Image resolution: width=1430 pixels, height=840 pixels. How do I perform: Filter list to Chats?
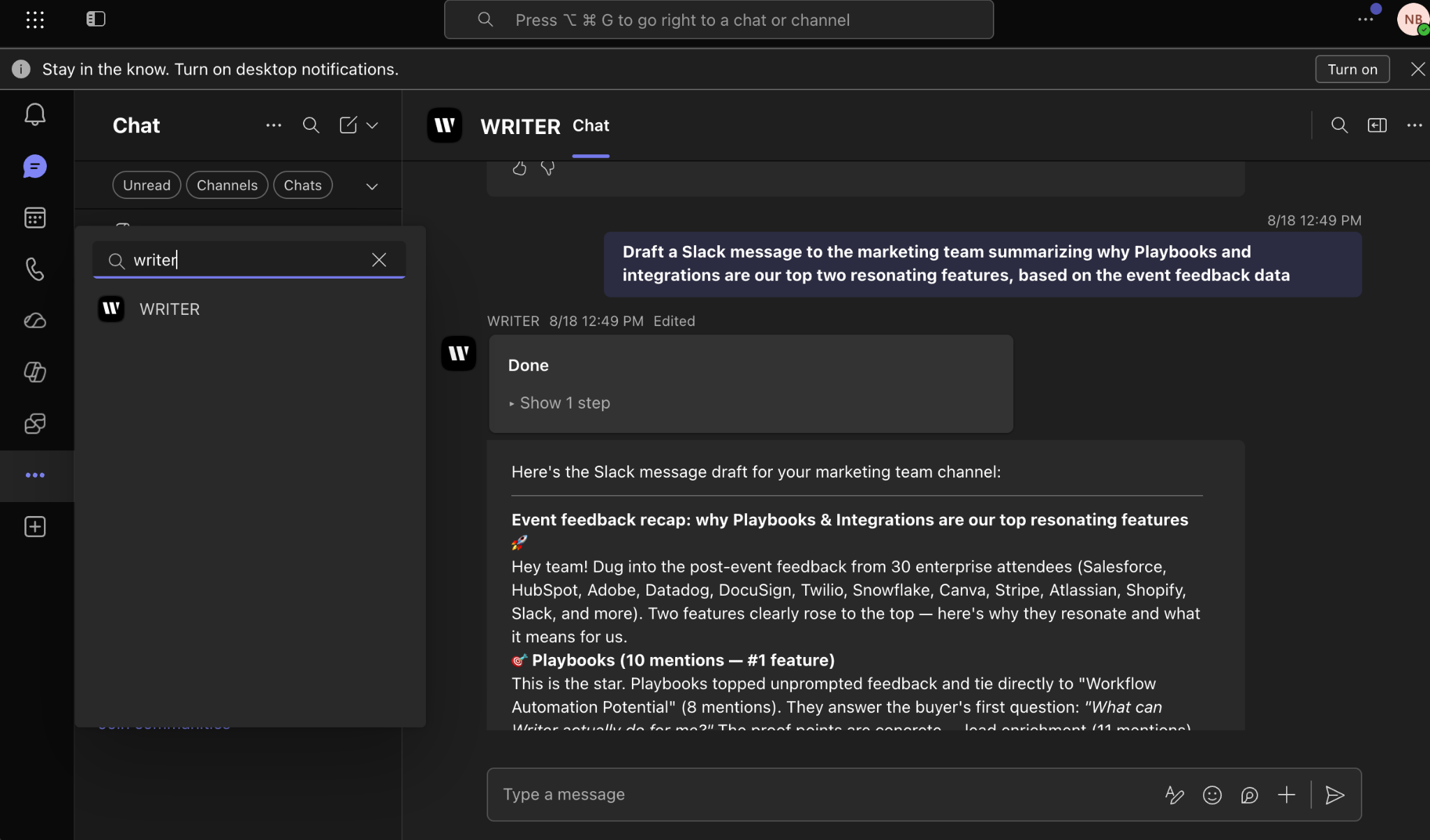coord(302,185)
